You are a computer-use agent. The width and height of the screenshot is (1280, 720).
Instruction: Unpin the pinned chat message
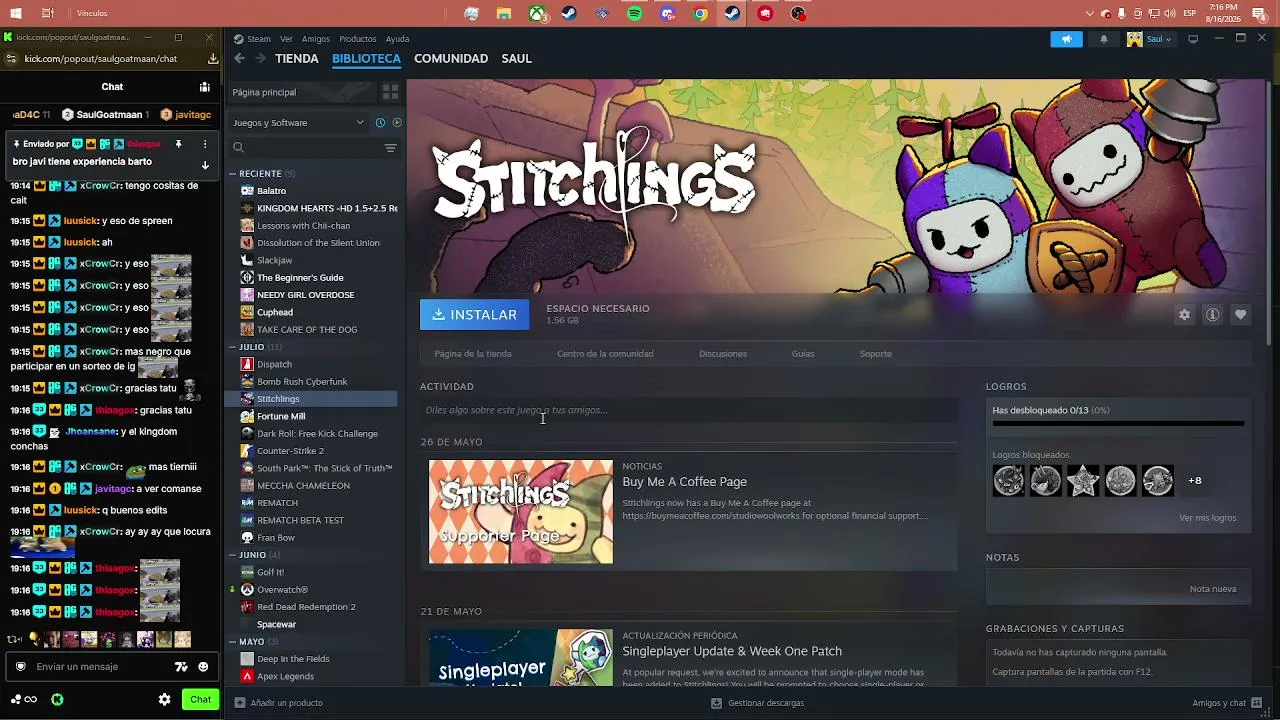178,144
